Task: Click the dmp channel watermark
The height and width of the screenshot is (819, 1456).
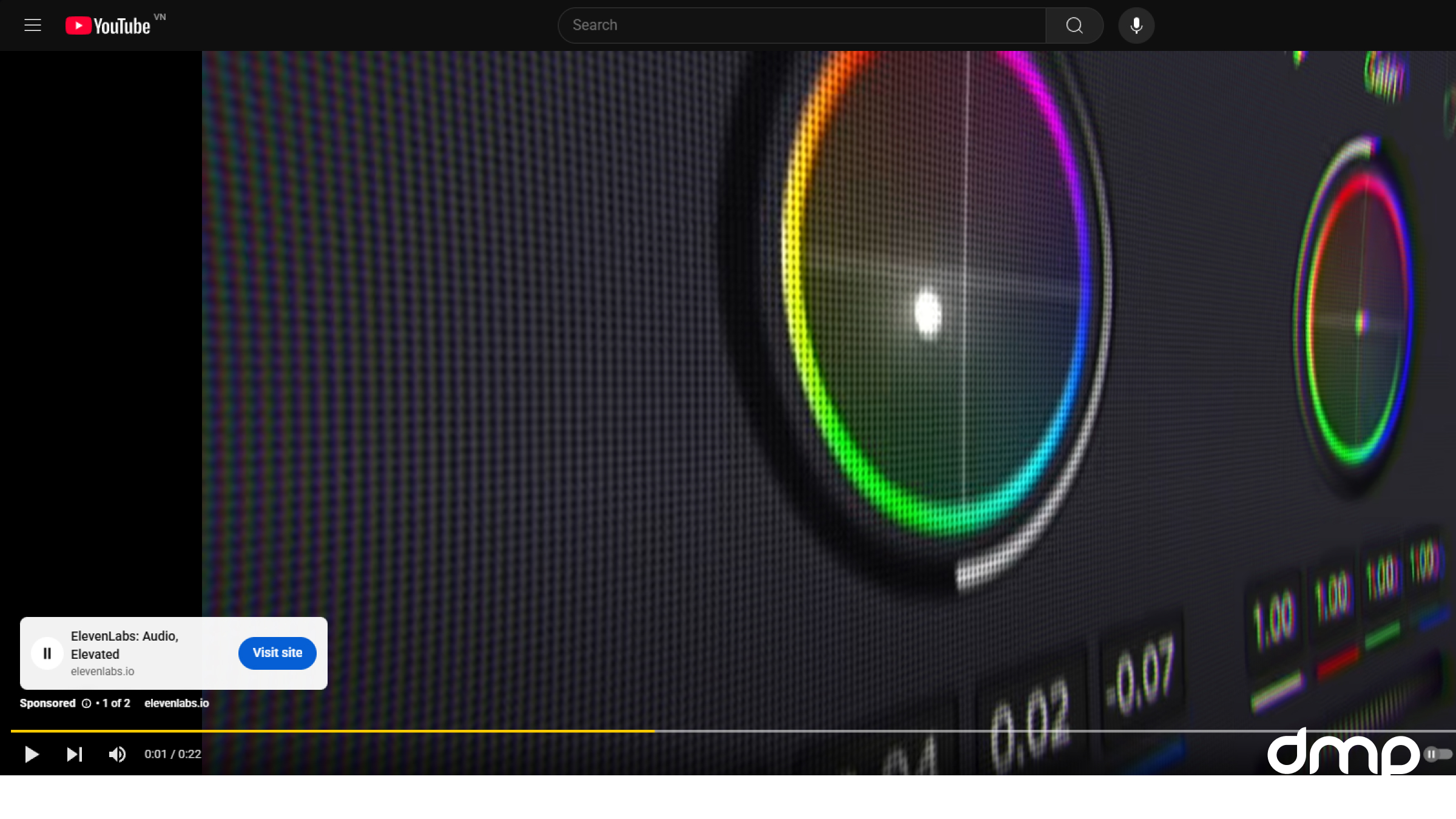Action: 1342,752
